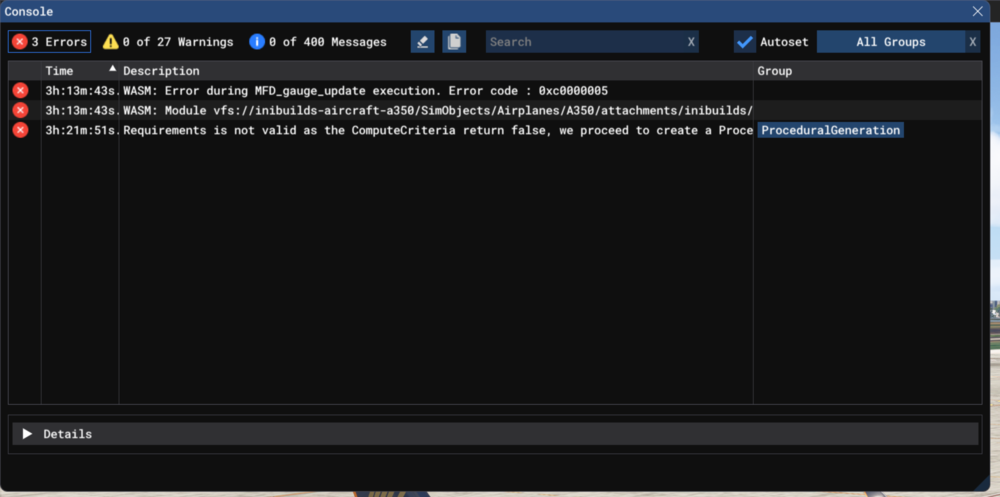Screen dimensions: 1000x497
Task: Toggle the Warnings filter
Action: click(167, 42)
